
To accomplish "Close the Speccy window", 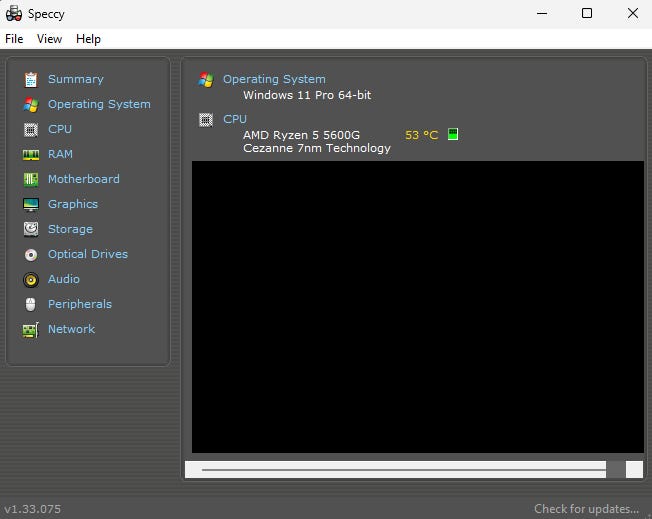I will 632,13.
